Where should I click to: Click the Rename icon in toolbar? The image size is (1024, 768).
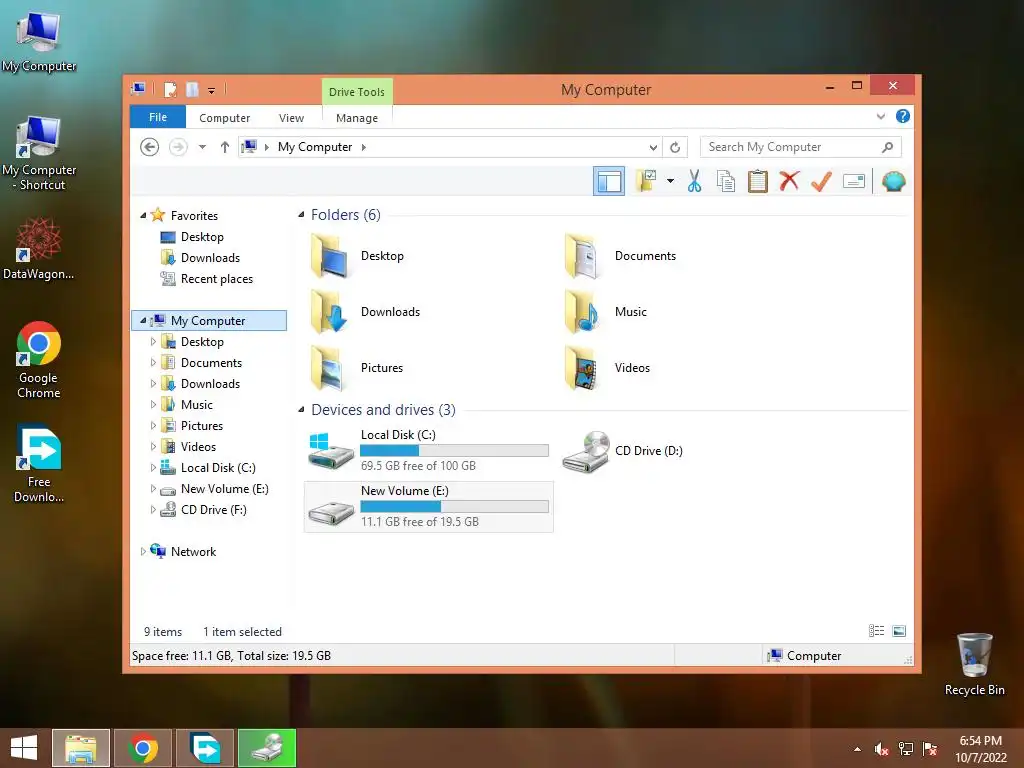[854, 181]
